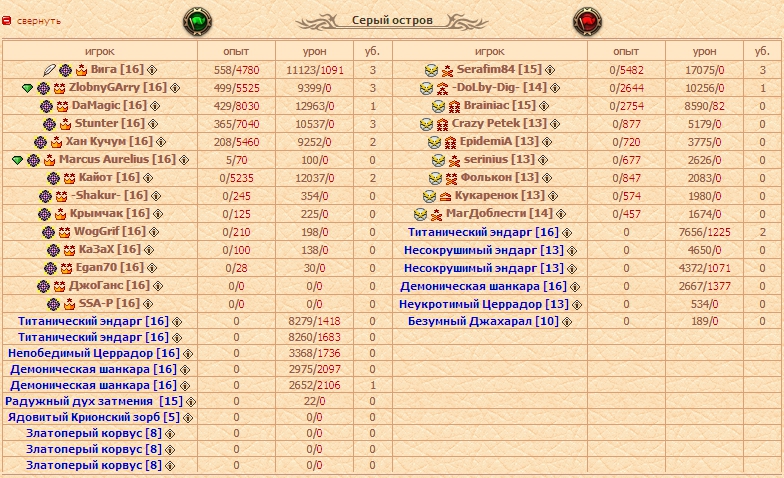Open player profile serinius [13]
This screenshot has height=478, width=784.
[499, 159]
